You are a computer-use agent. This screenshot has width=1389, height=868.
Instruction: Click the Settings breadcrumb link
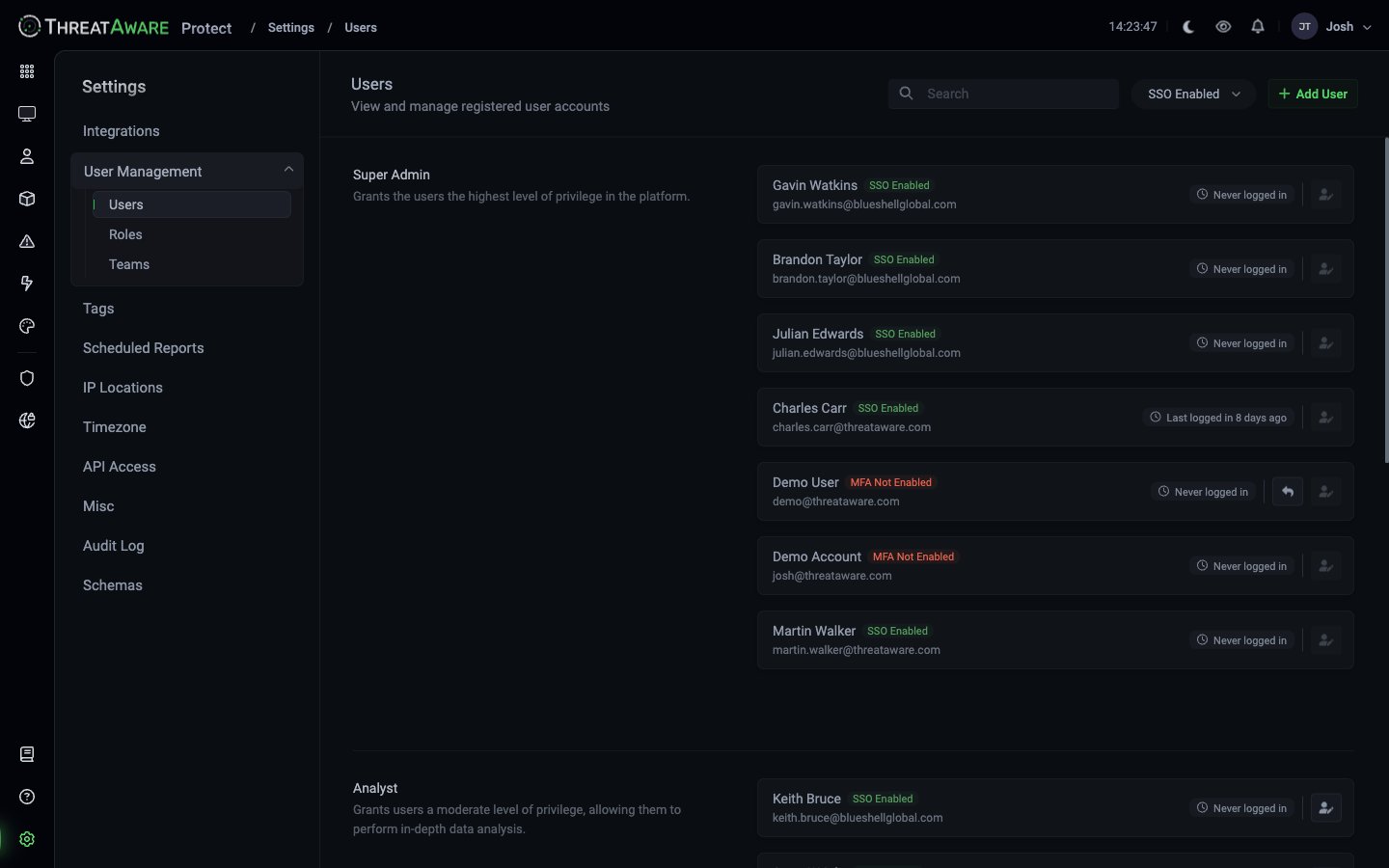(x=291, y=27)
